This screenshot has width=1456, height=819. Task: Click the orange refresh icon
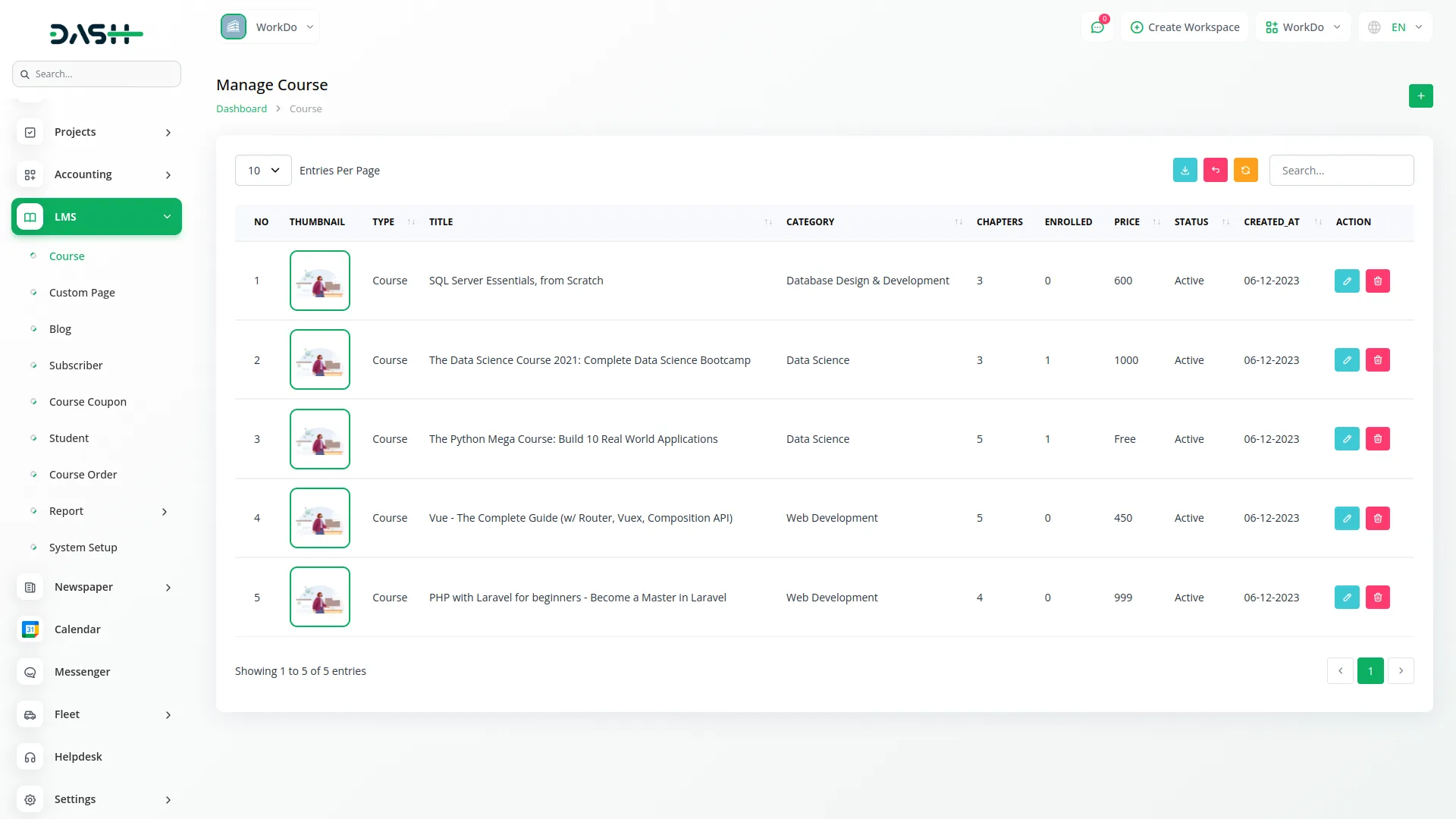pos(1245,171)
